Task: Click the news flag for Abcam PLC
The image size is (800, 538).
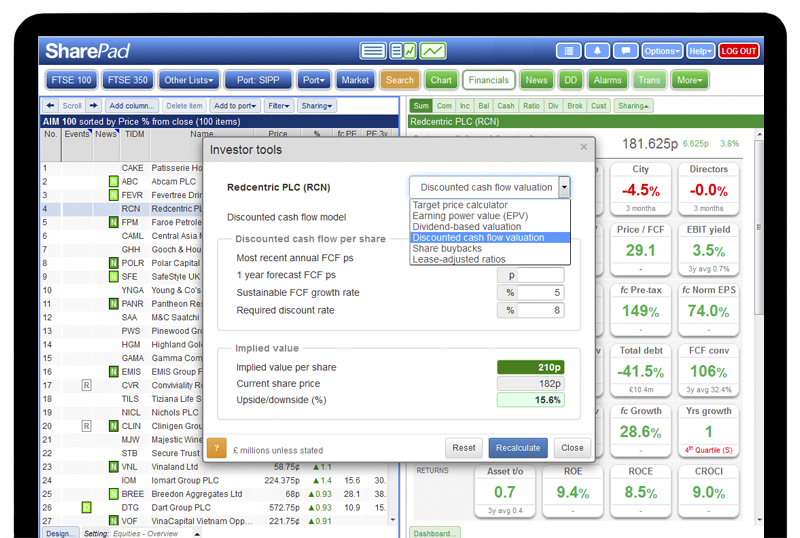Action: [113, 182]
